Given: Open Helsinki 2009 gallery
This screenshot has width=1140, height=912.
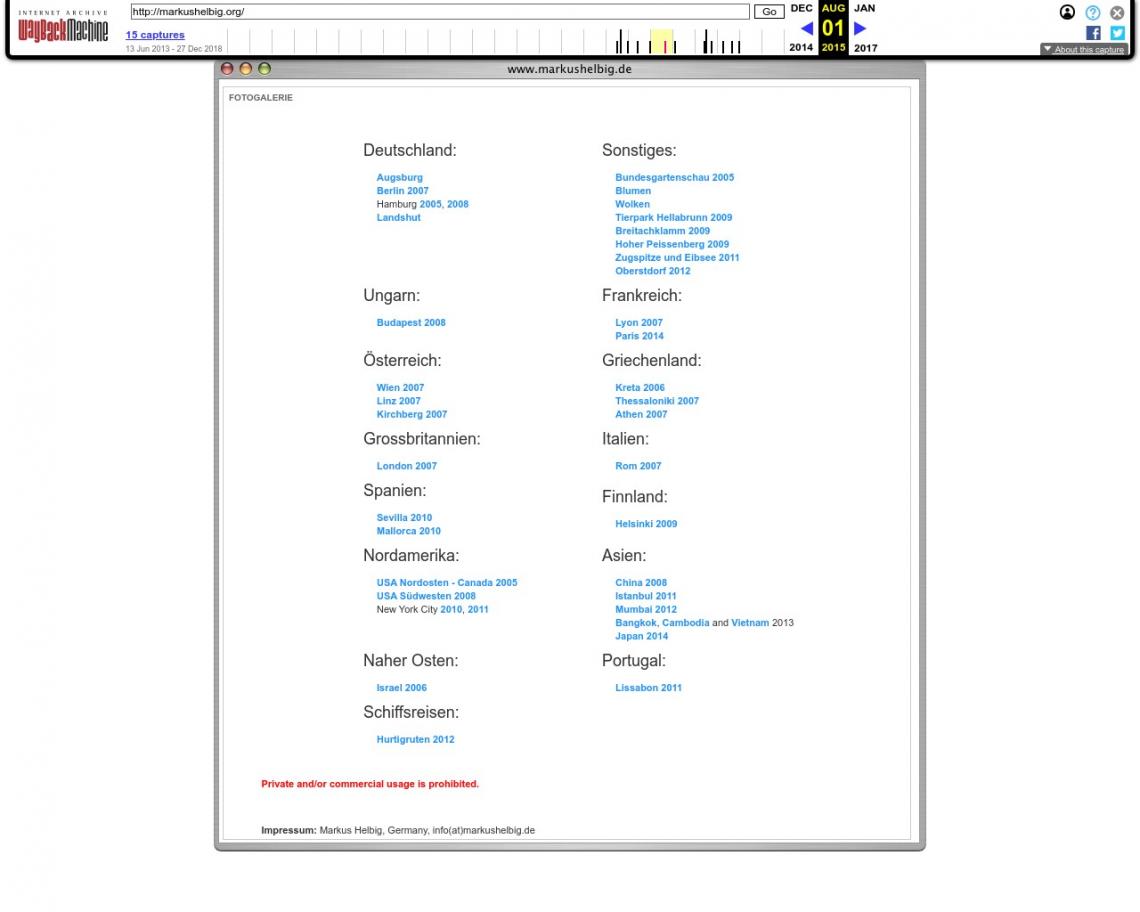Looking at the screenshot, I should click(646, 524).
